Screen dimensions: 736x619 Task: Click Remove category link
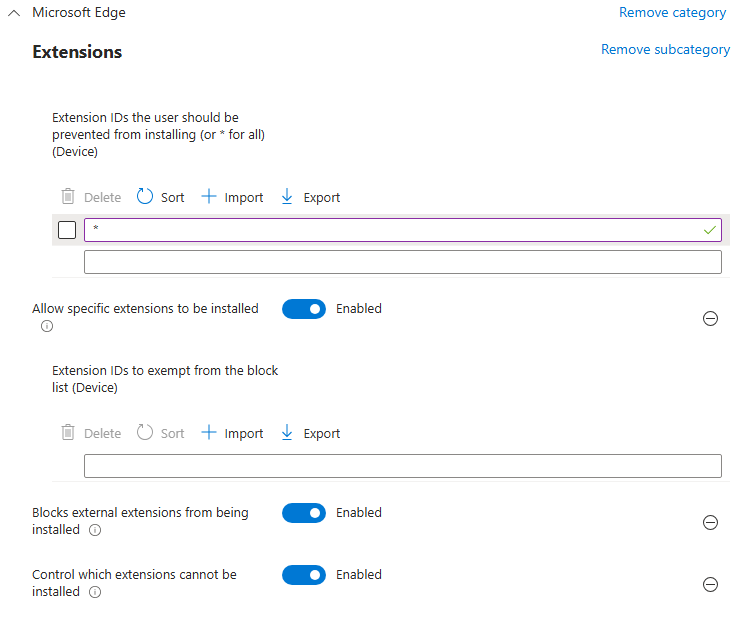(672, 13)
